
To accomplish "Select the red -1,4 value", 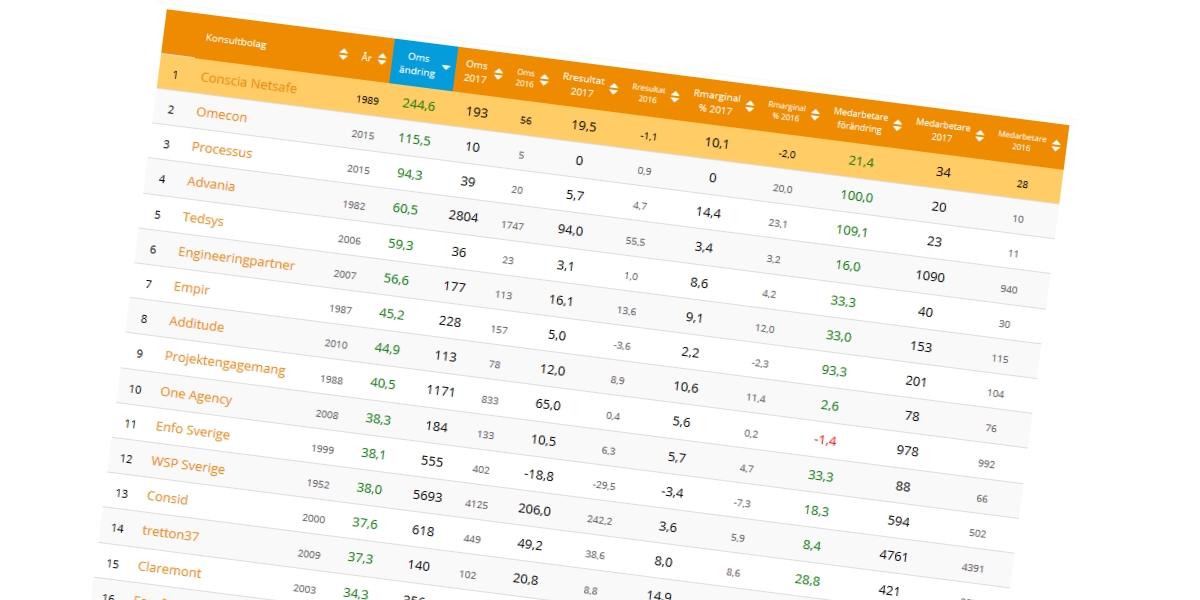I will tap(824, 440).
